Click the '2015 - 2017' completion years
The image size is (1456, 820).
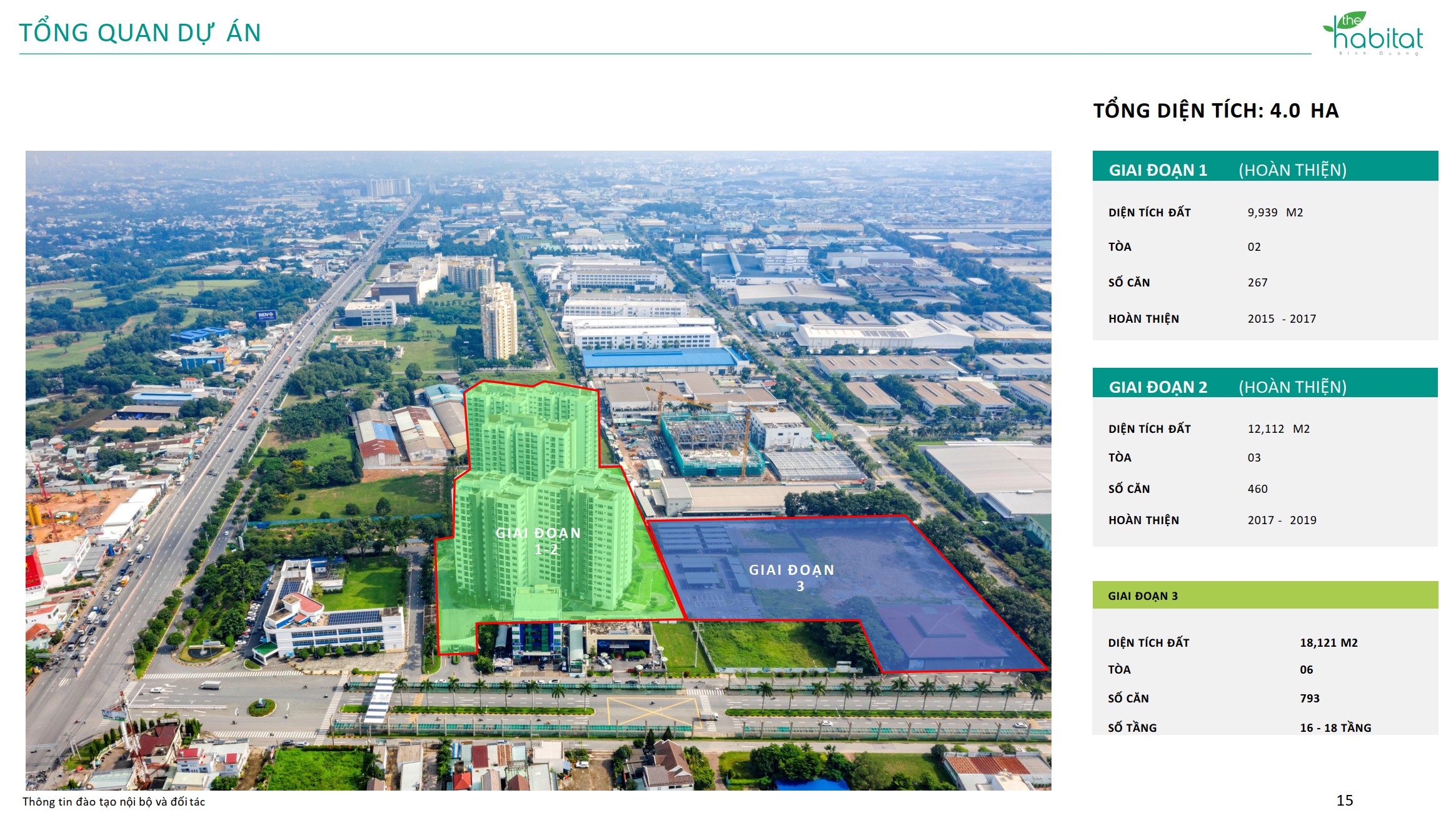[x=1281, y=319]
